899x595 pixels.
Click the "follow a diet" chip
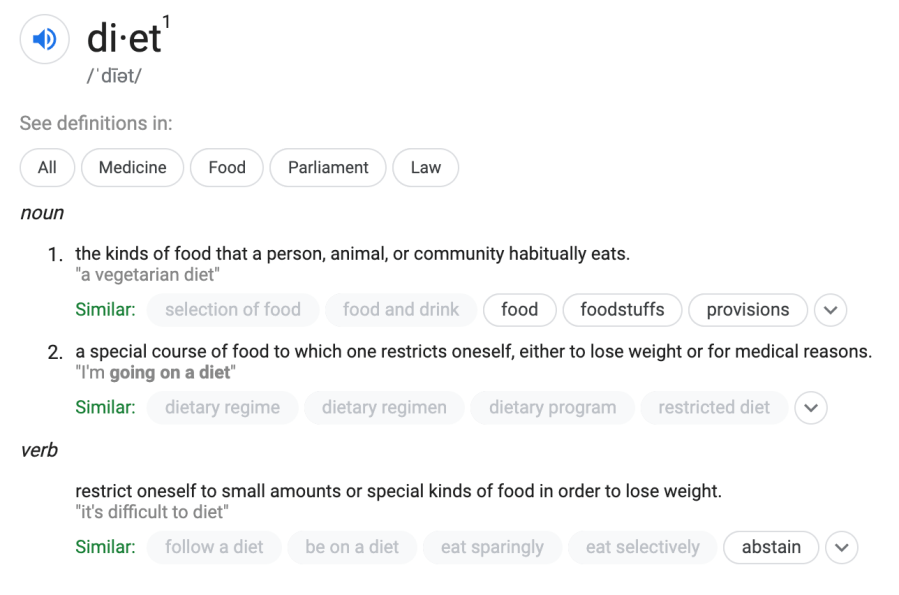coord(214,548)
